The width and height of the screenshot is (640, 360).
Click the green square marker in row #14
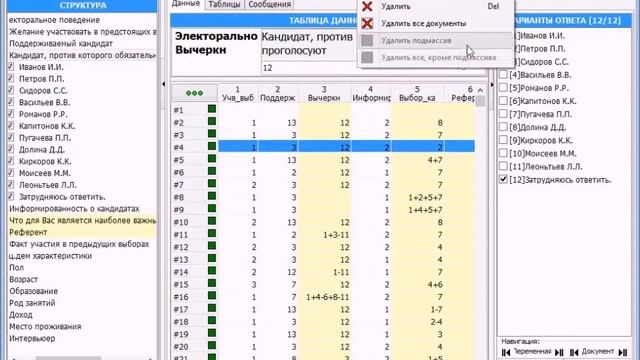pos(212,271)
